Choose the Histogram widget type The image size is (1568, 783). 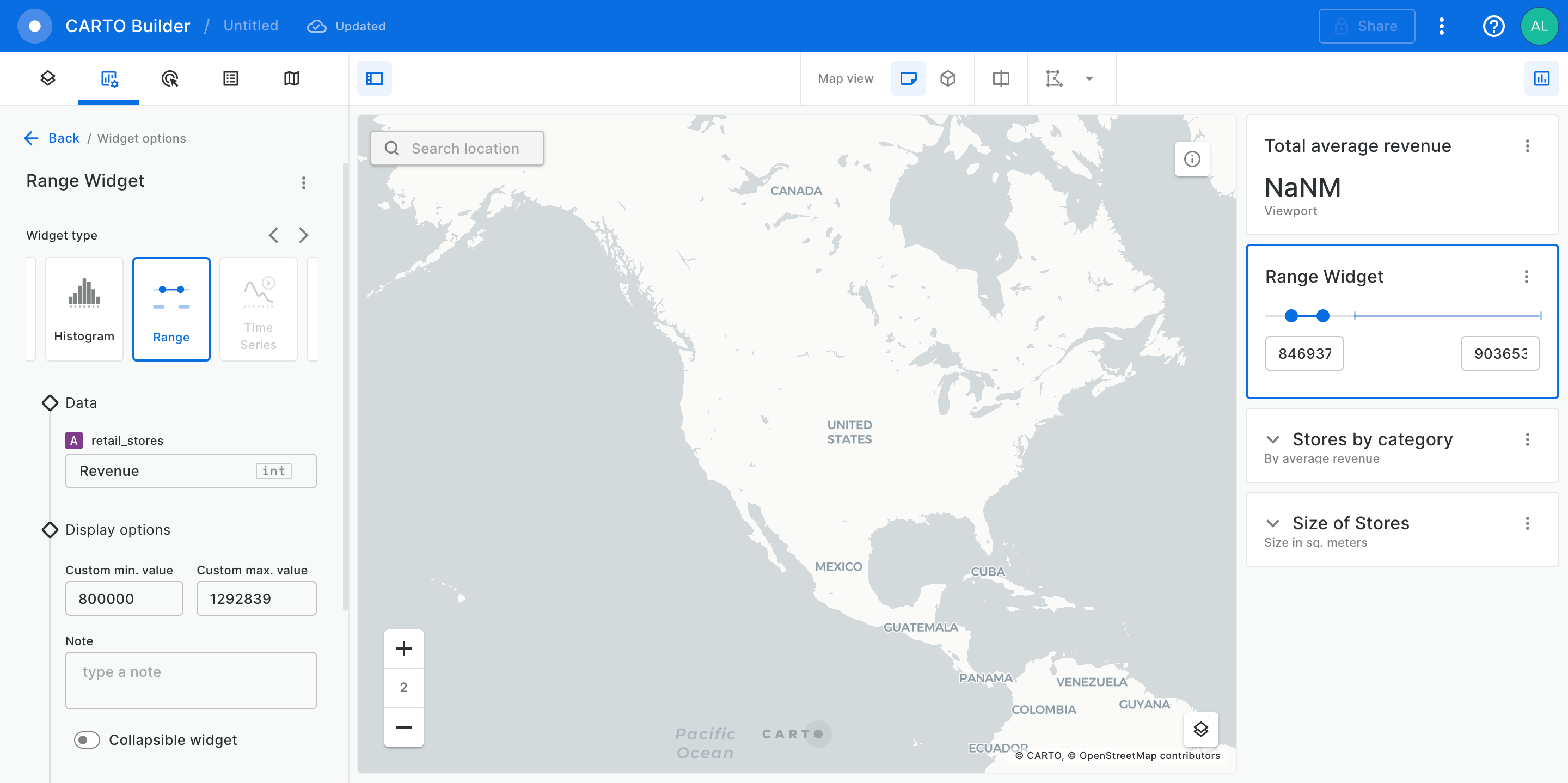click(x=84, y=309)
